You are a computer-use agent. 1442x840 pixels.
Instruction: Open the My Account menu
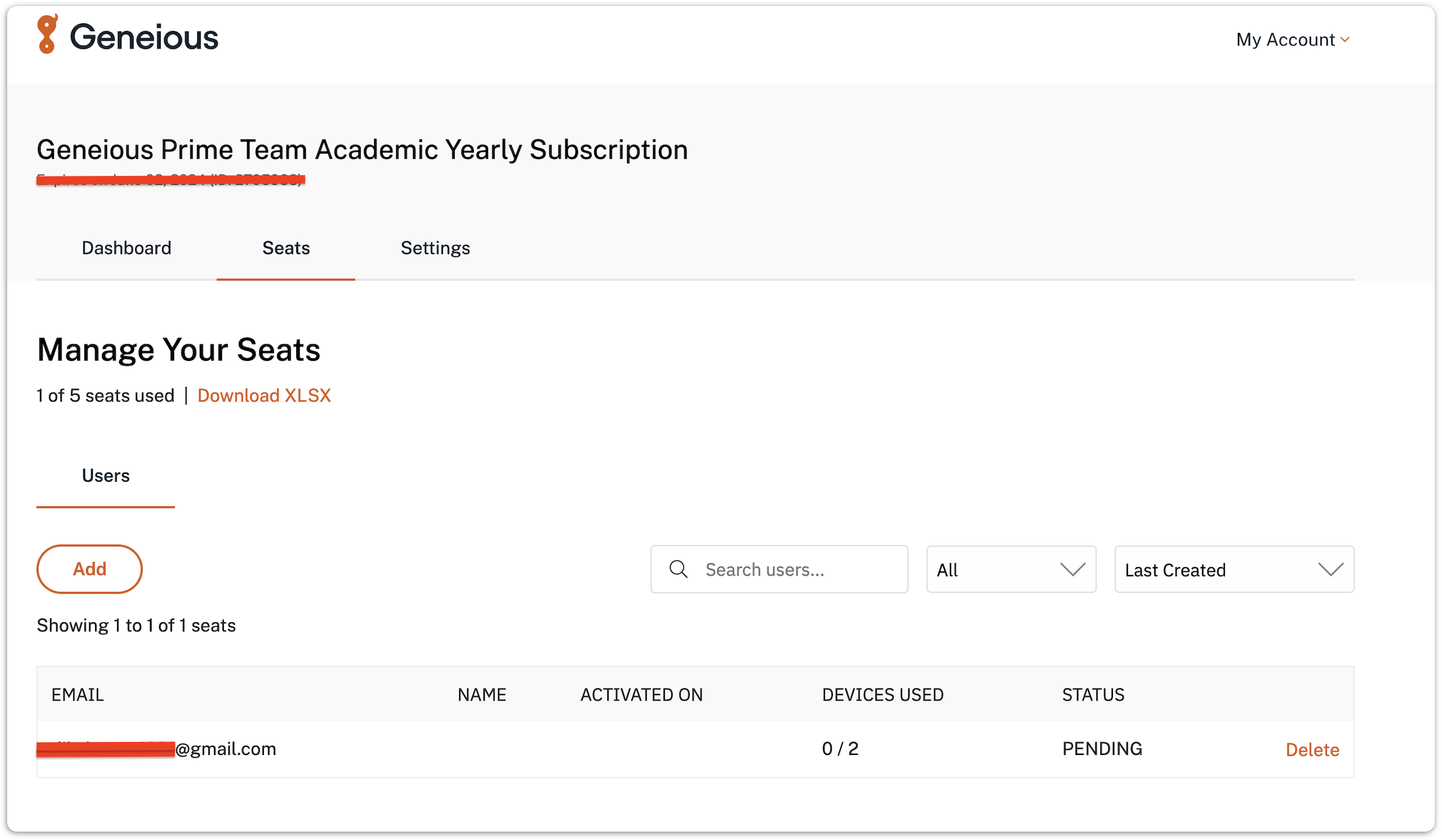click(x=1292, y=39)
